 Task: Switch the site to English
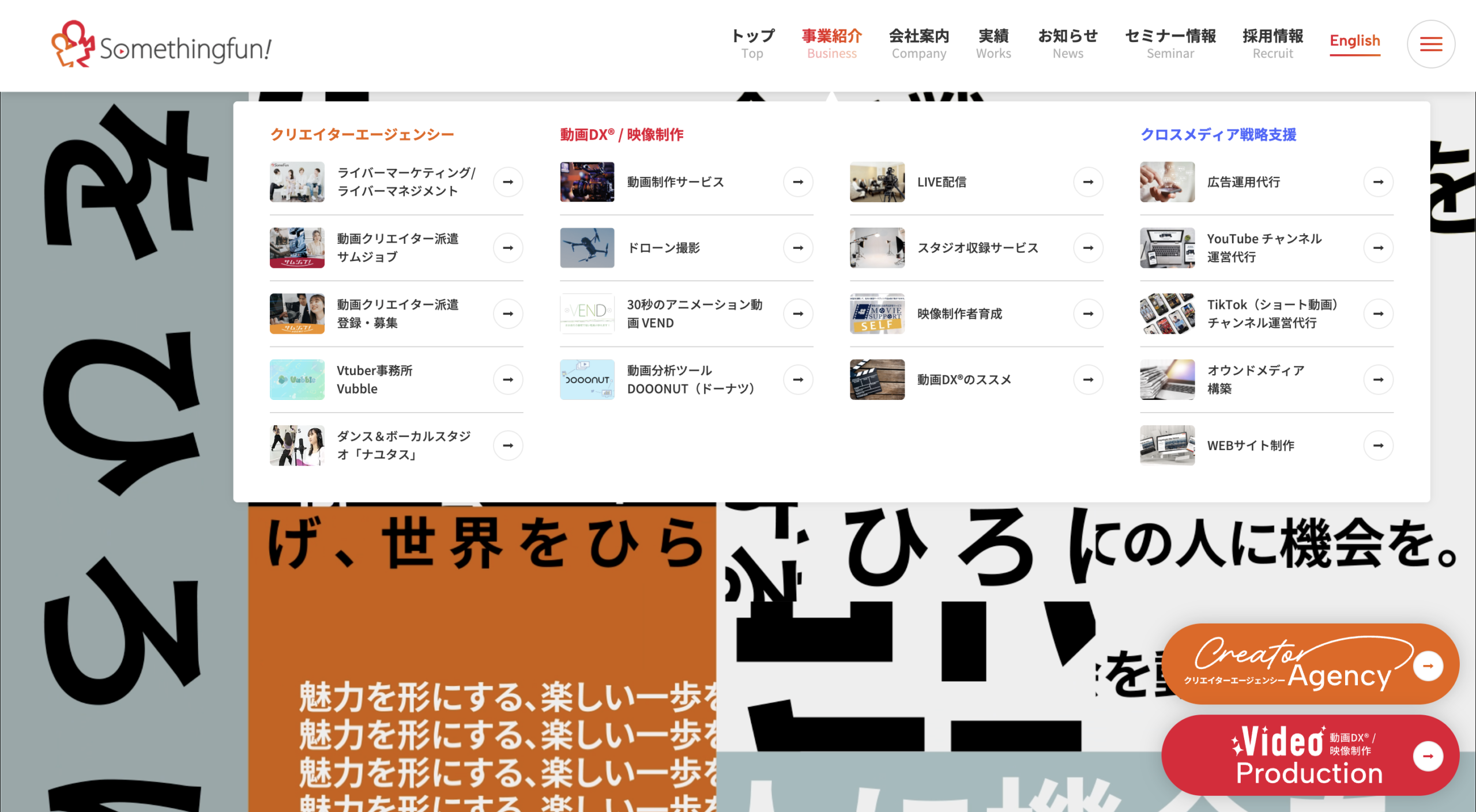[x=1355, y=41]
